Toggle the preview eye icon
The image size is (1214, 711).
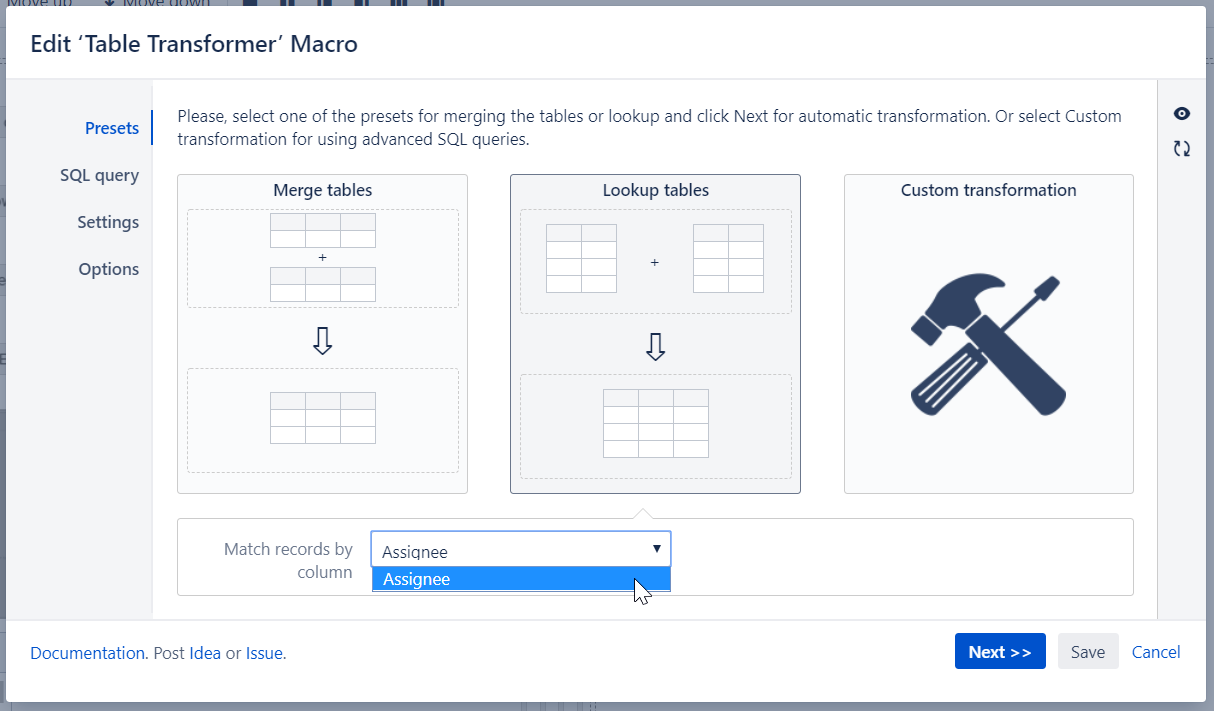pos(1182,114)
